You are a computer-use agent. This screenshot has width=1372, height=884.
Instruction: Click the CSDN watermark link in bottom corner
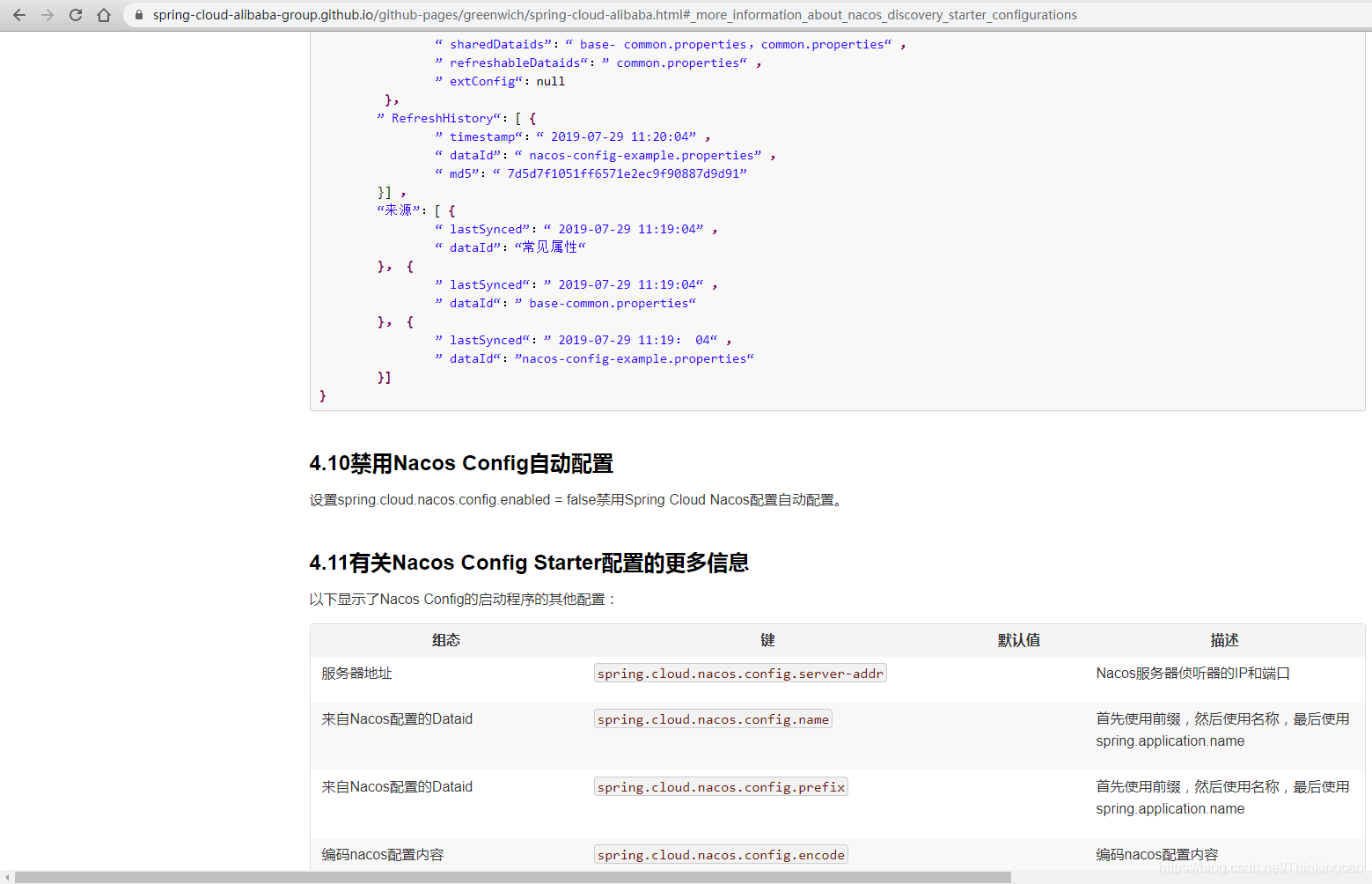1260,867
